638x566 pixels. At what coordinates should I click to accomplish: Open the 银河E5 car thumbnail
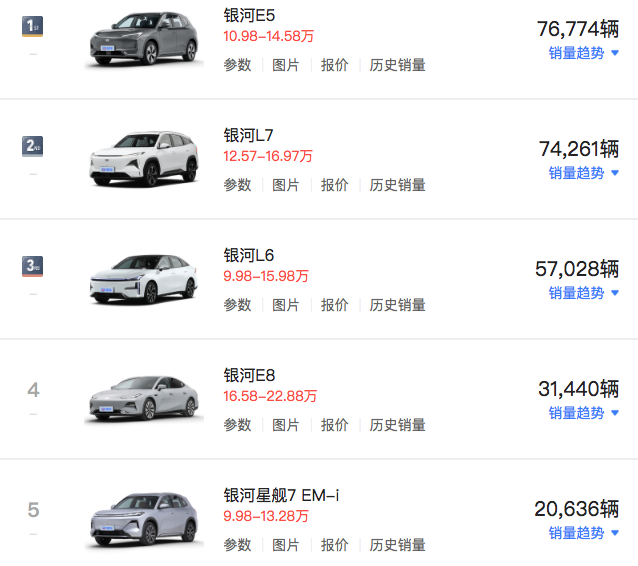144,40
